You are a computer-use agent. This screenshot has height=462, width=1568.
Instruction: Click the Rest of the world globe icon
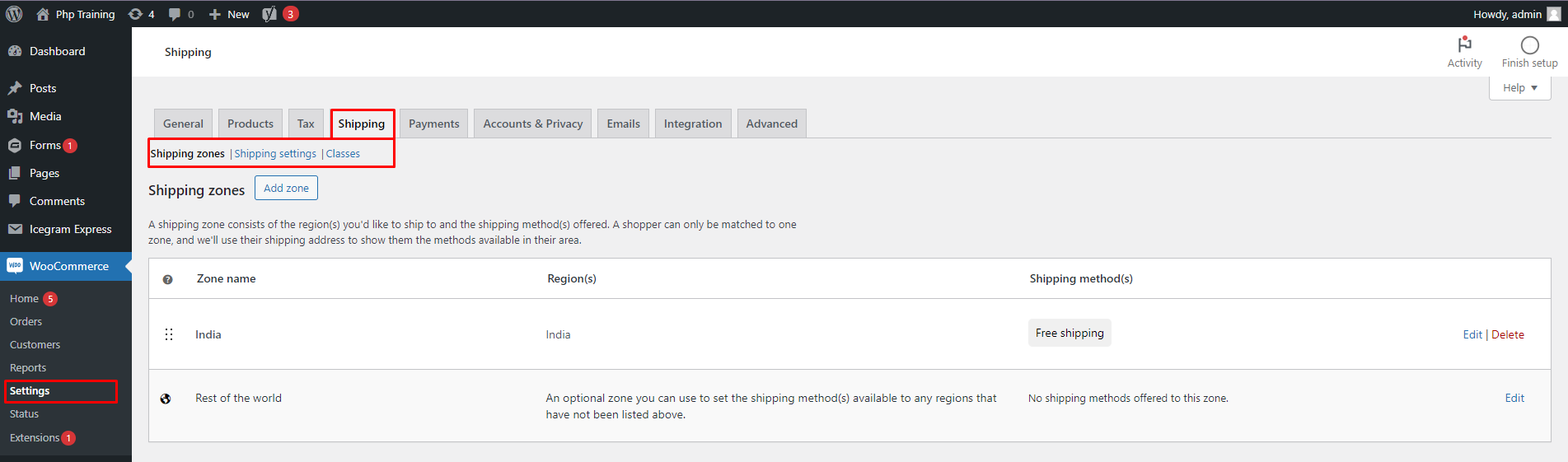[x=166, y=399]
